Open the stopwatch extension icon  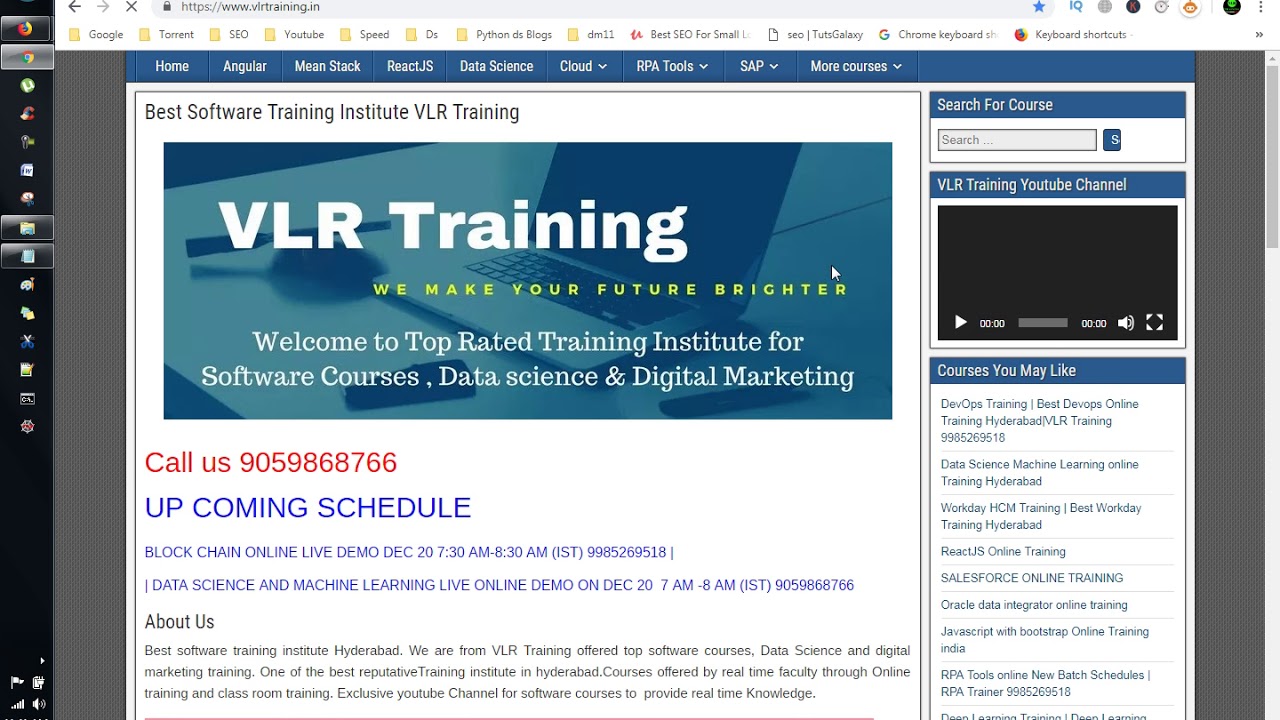tap(1161, 7)
